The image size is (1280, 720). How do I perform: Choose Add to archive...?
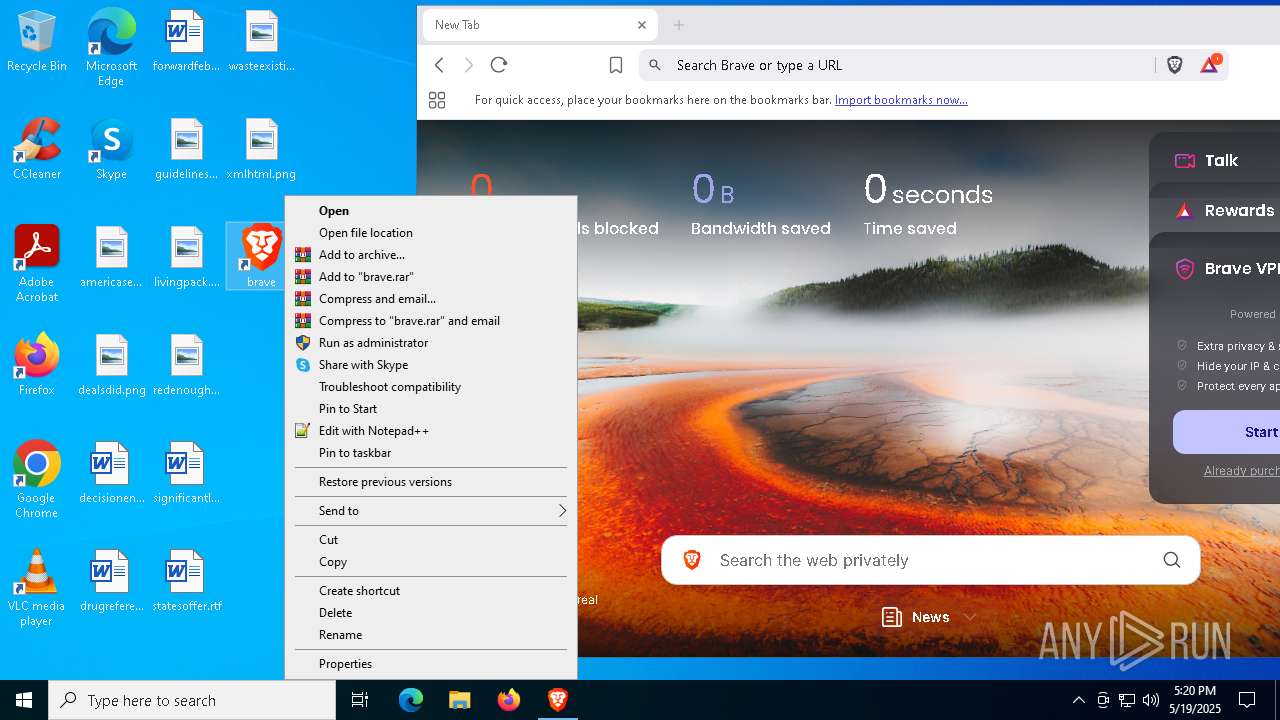coord(431,255)
